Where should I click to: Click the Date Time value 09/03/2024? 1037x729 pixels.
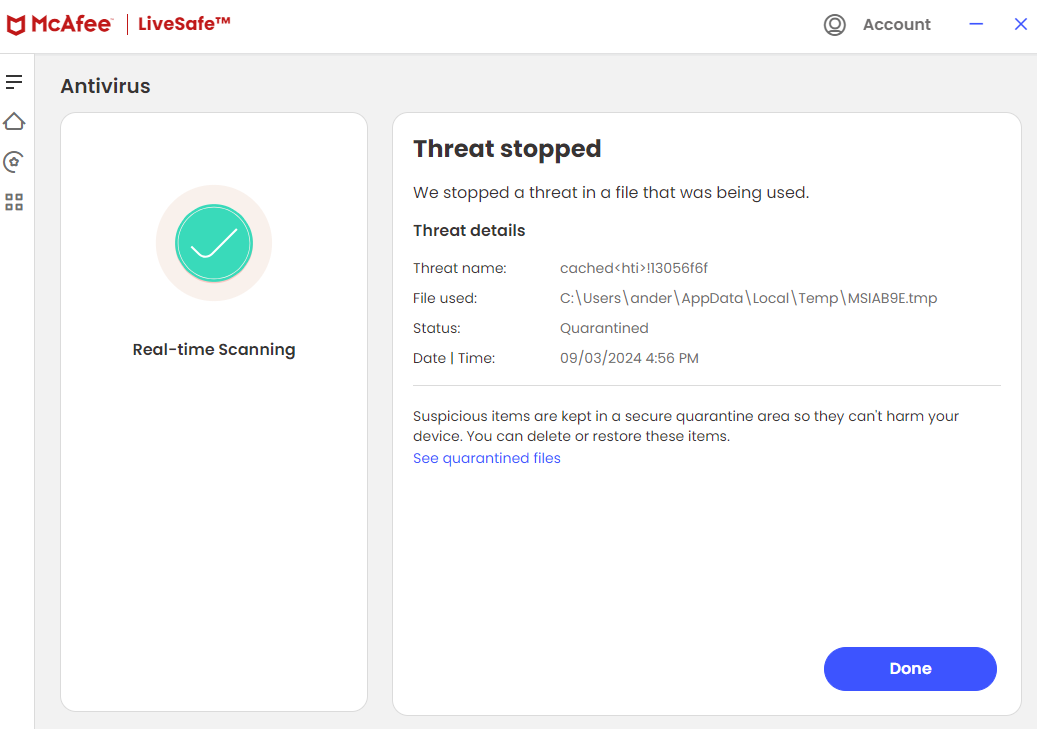(x=629, y=358)
